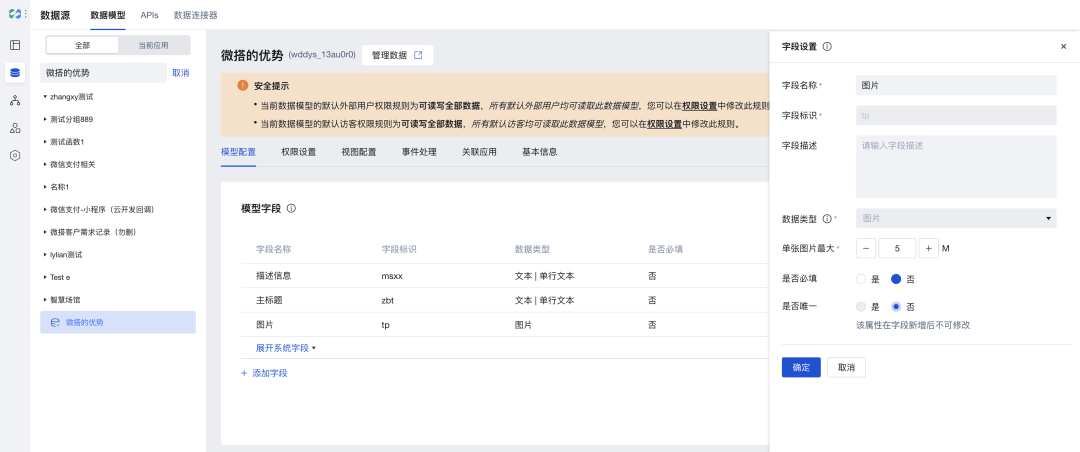The height and width of the screenshot is (452, 1080).
Task: Expand 展开系统字段 list
Action: [286, 348]
